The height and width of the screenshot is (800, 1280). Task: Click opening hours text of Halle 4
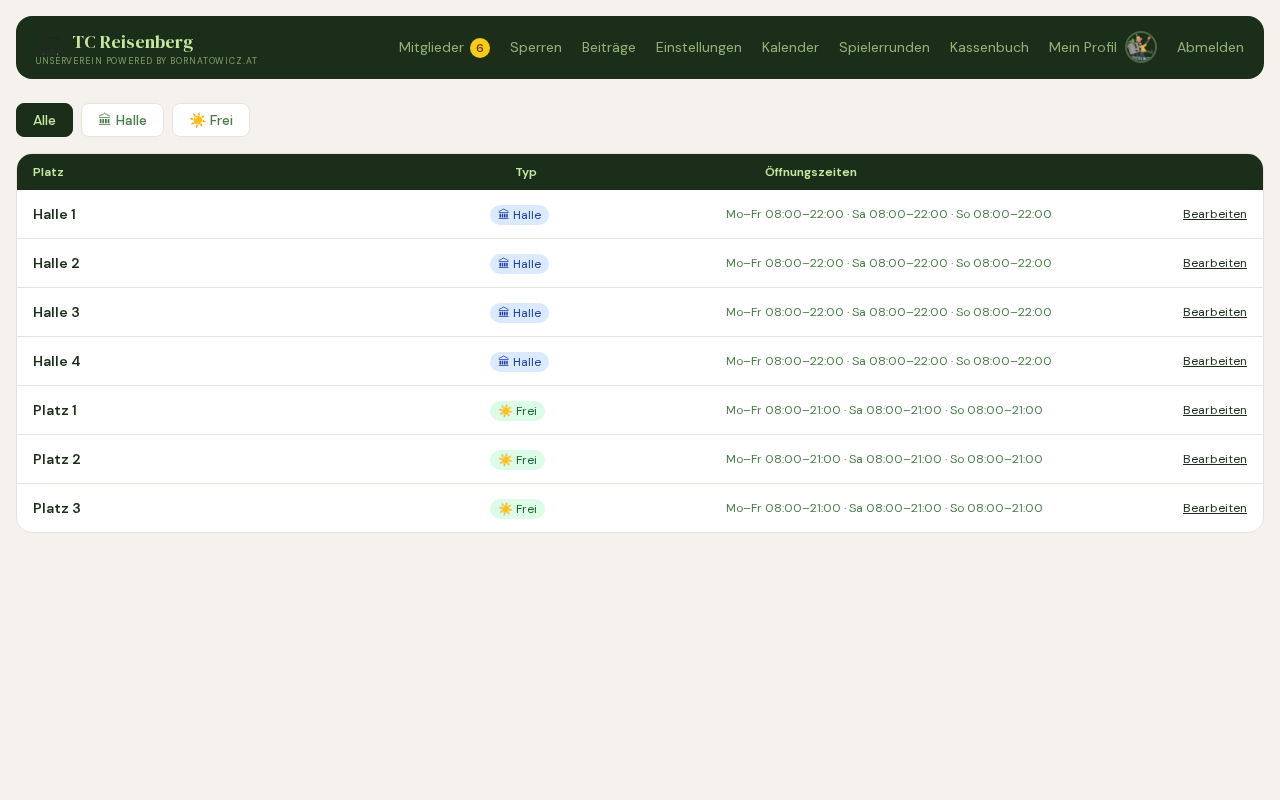tap(889, 361)
